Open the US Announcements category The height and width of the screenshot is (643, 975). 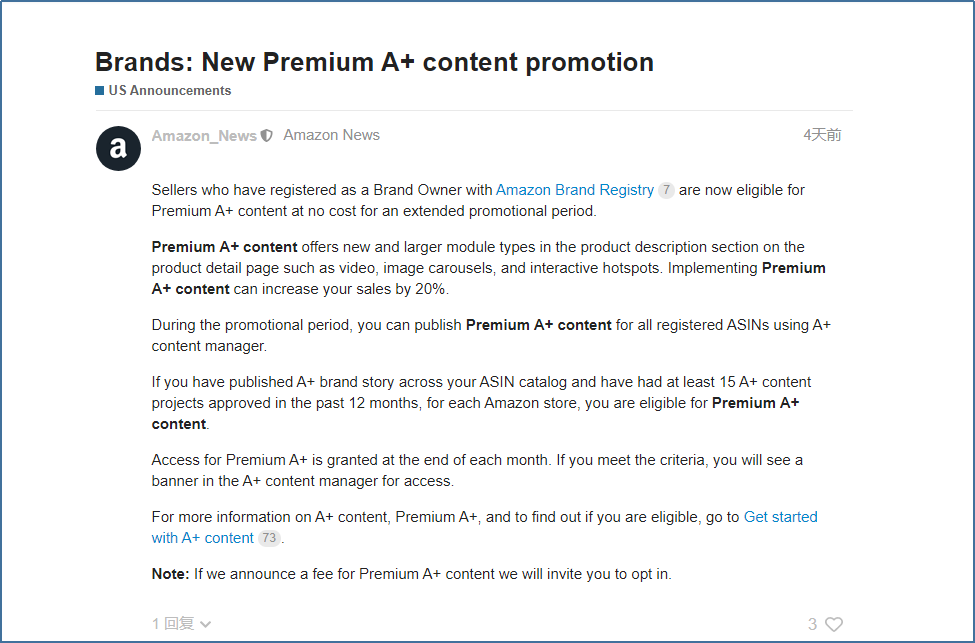click(x=170, y=91)
